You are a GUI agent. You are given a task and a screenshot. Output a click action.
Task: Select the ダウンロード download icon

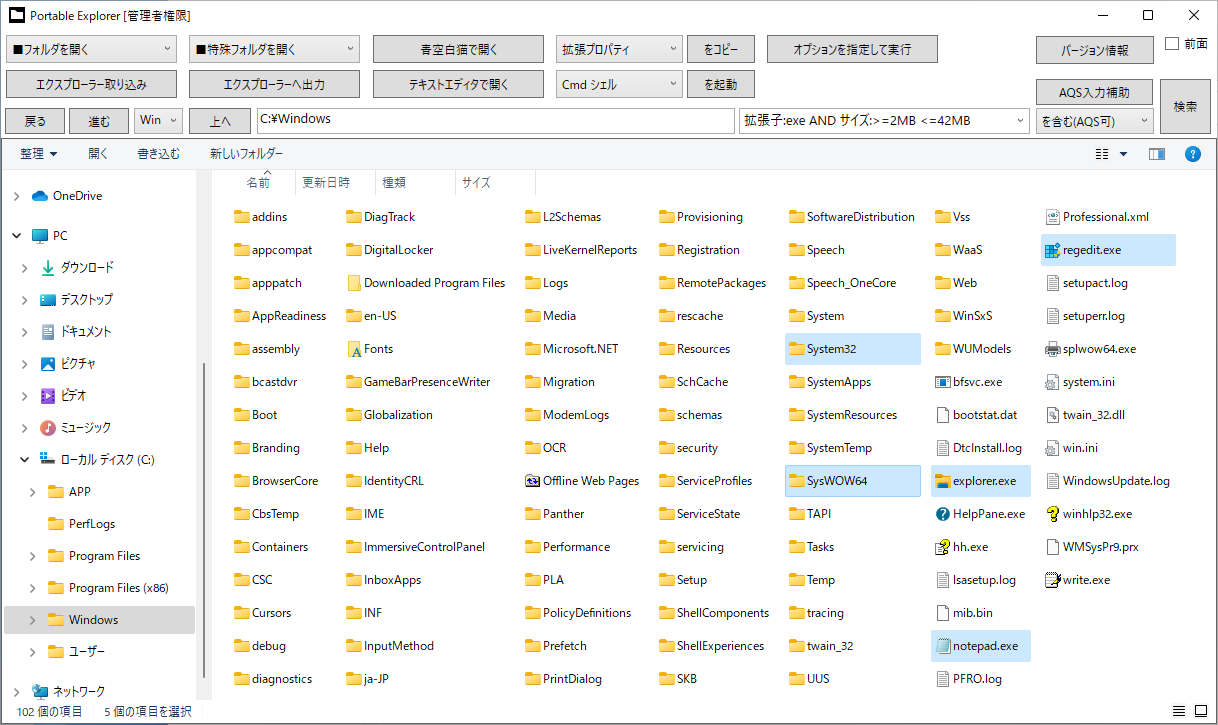48,268
